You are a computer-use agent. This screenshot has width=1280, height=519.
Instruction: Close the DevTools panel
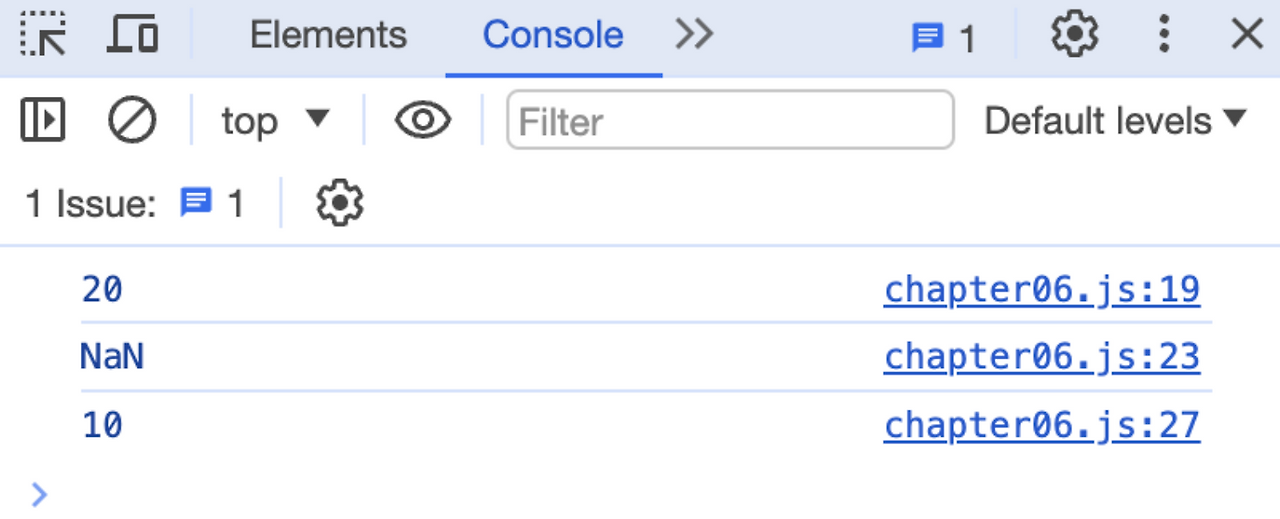click(x=1247, y=35)
